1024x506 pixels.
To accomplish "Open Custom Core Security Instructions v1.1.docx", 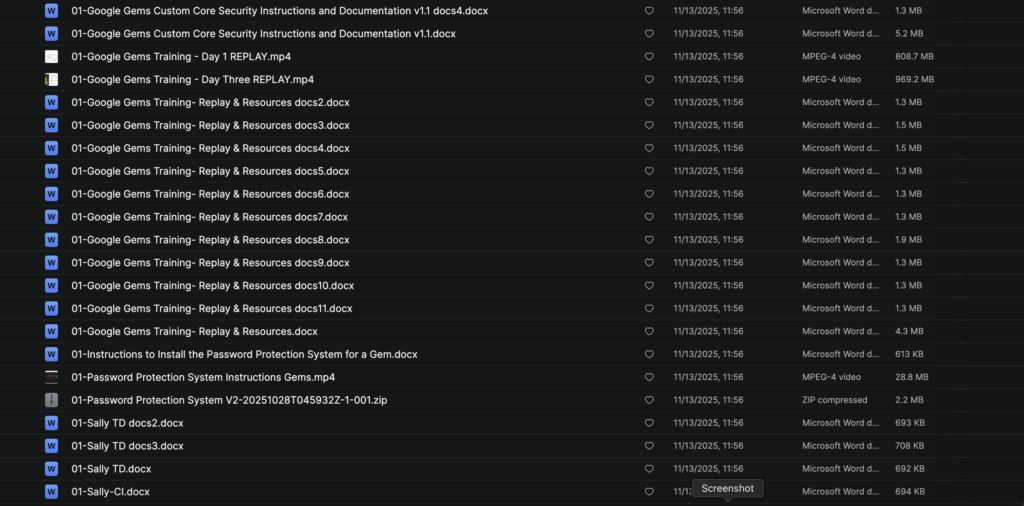I will pyautogui.click(x=263, y=34).
